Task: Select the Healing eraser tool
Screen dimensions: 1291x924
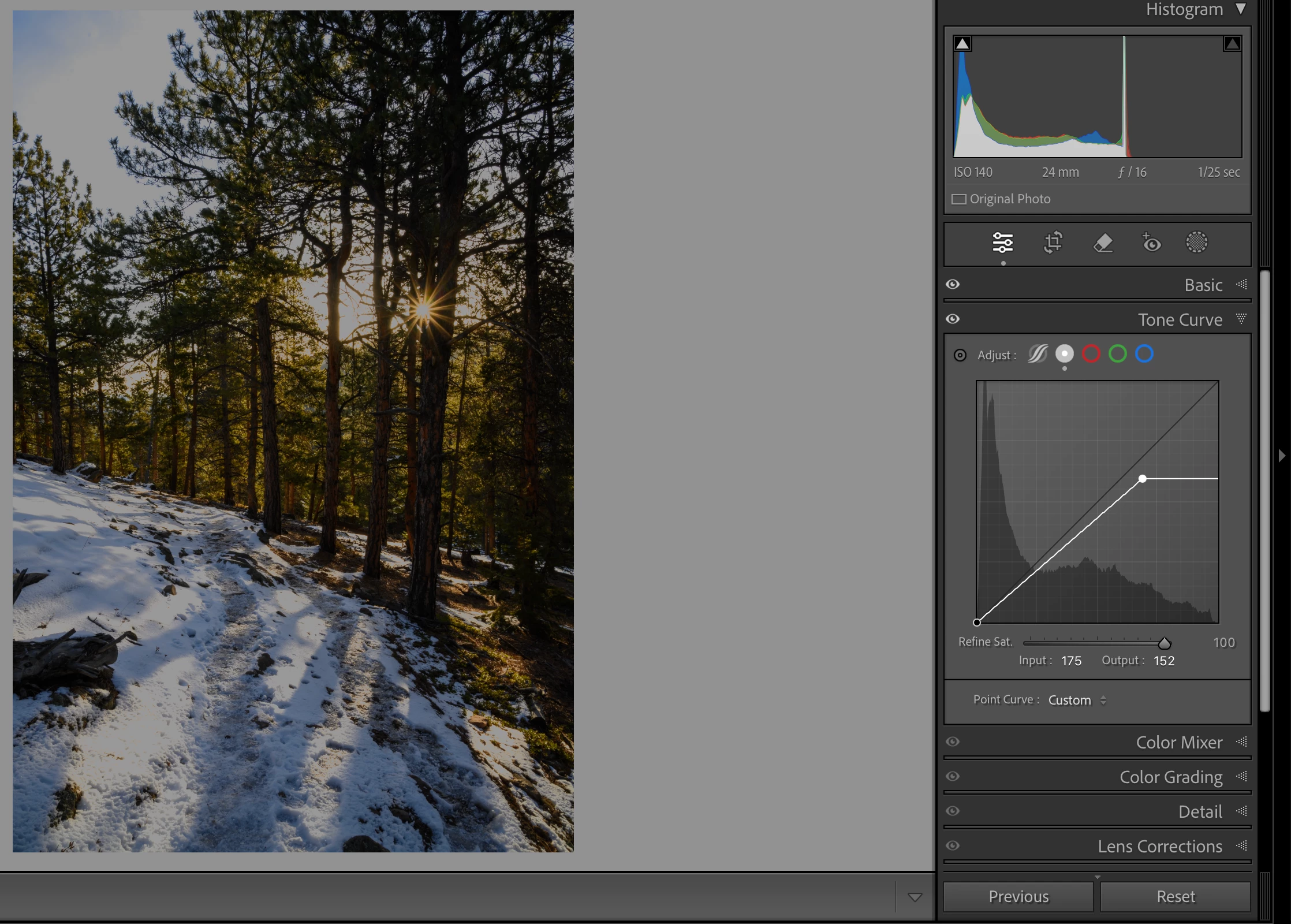Action: (1103, 243)
